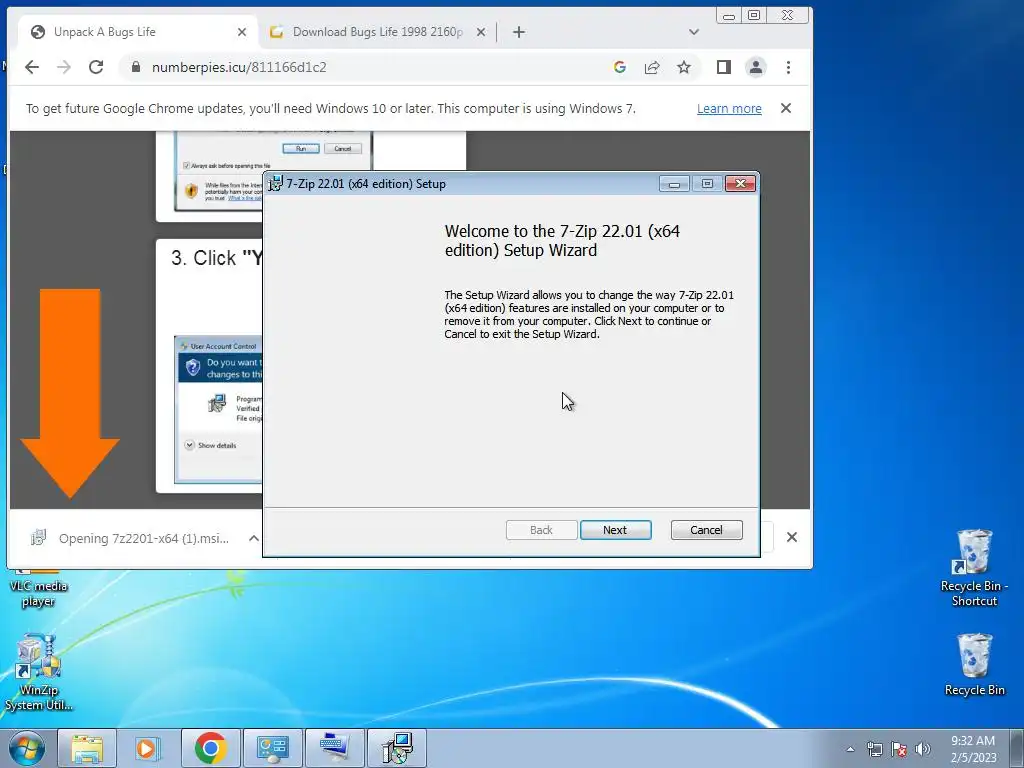Open the Chrome profile avatar menu
This screenshot has width=1024, height=768.
pyautogui.click(x=756, y=67)
